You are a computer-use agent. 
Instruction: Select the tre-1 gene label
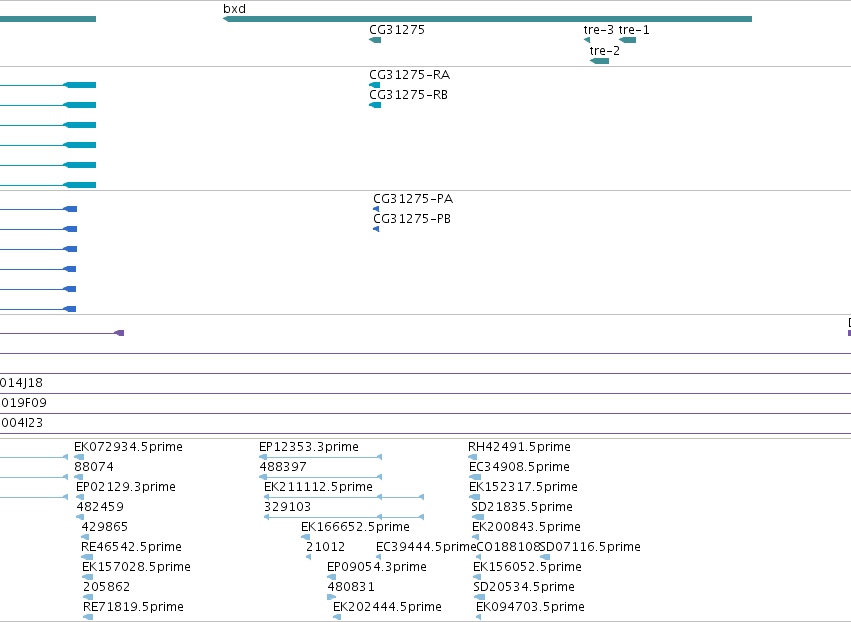[x=634, y=30]
